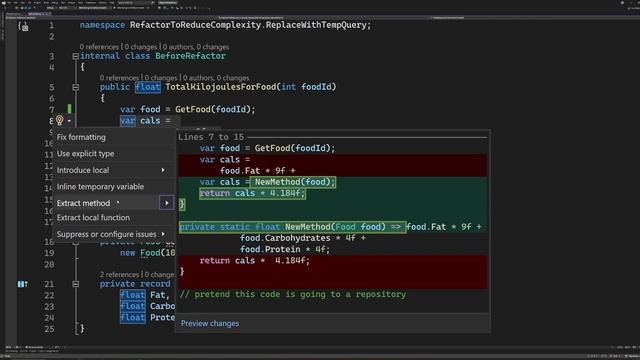640x360 pixels.
Task: Click highlighted float return type on line 5
Action: 148,87
